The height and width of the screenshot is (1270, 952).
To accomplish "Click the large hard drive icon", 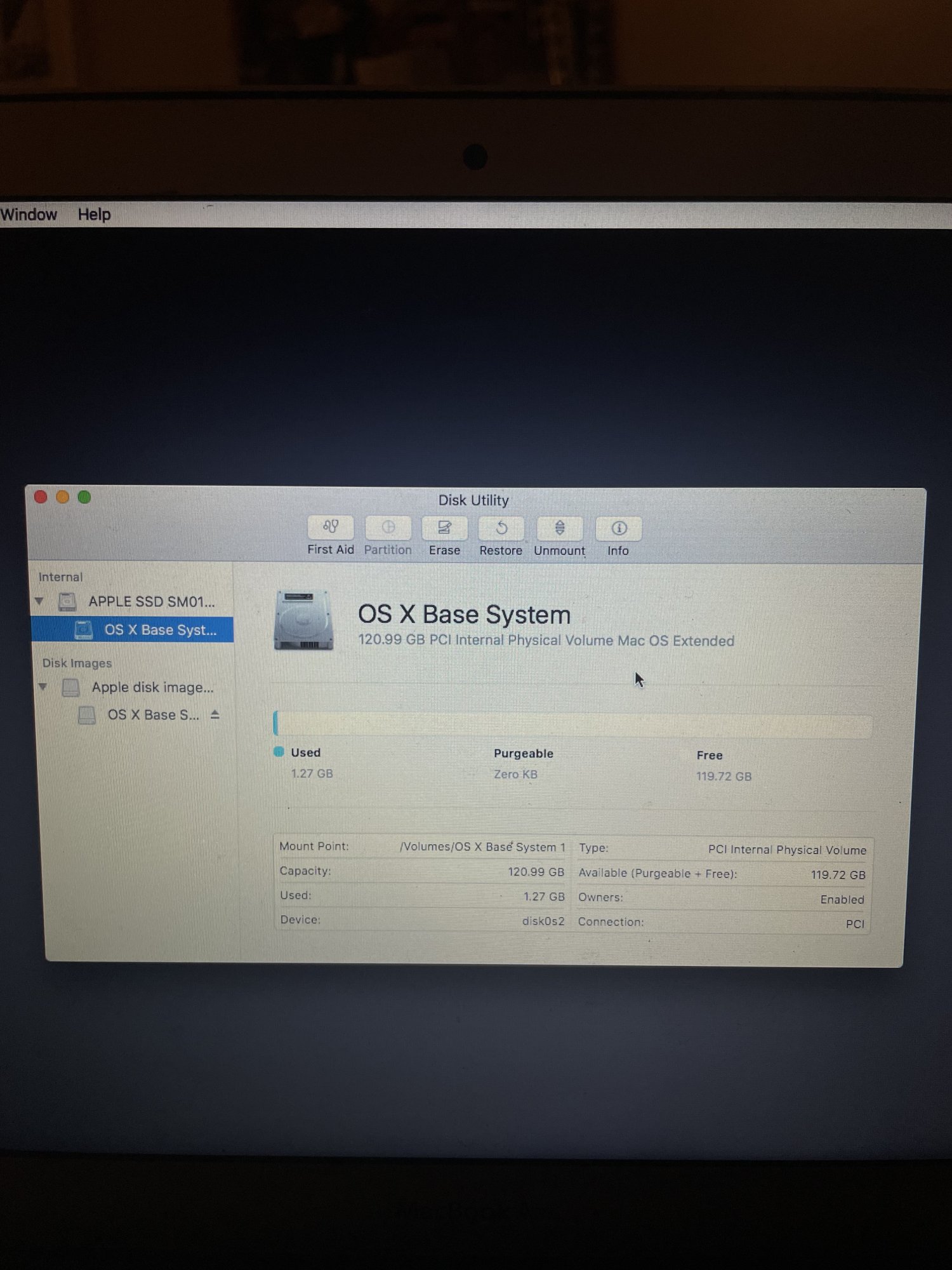I will point(303,620).
